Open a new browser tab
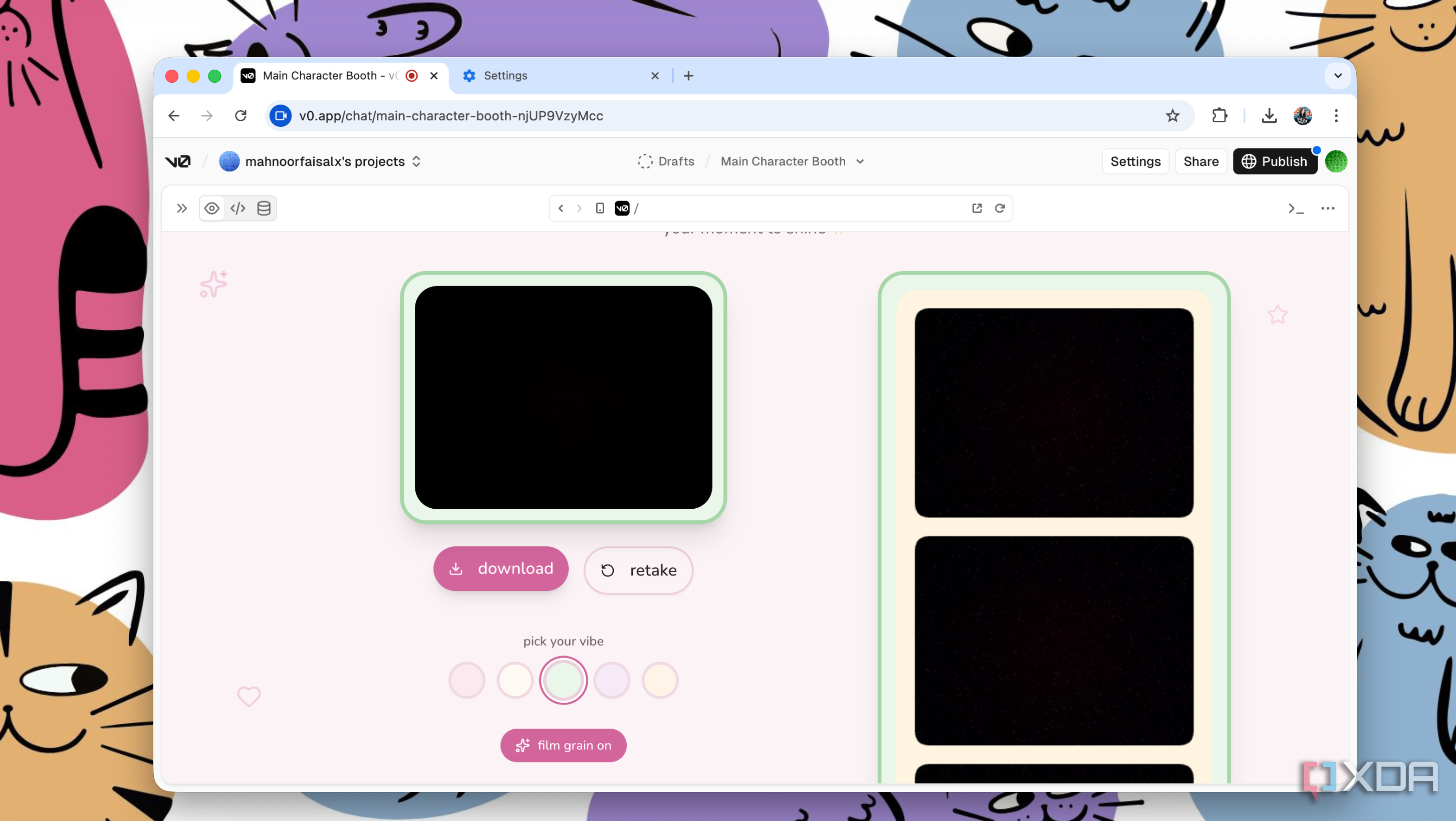Image resolution: width=1456 pixels, height=821 pixels. 688,76
